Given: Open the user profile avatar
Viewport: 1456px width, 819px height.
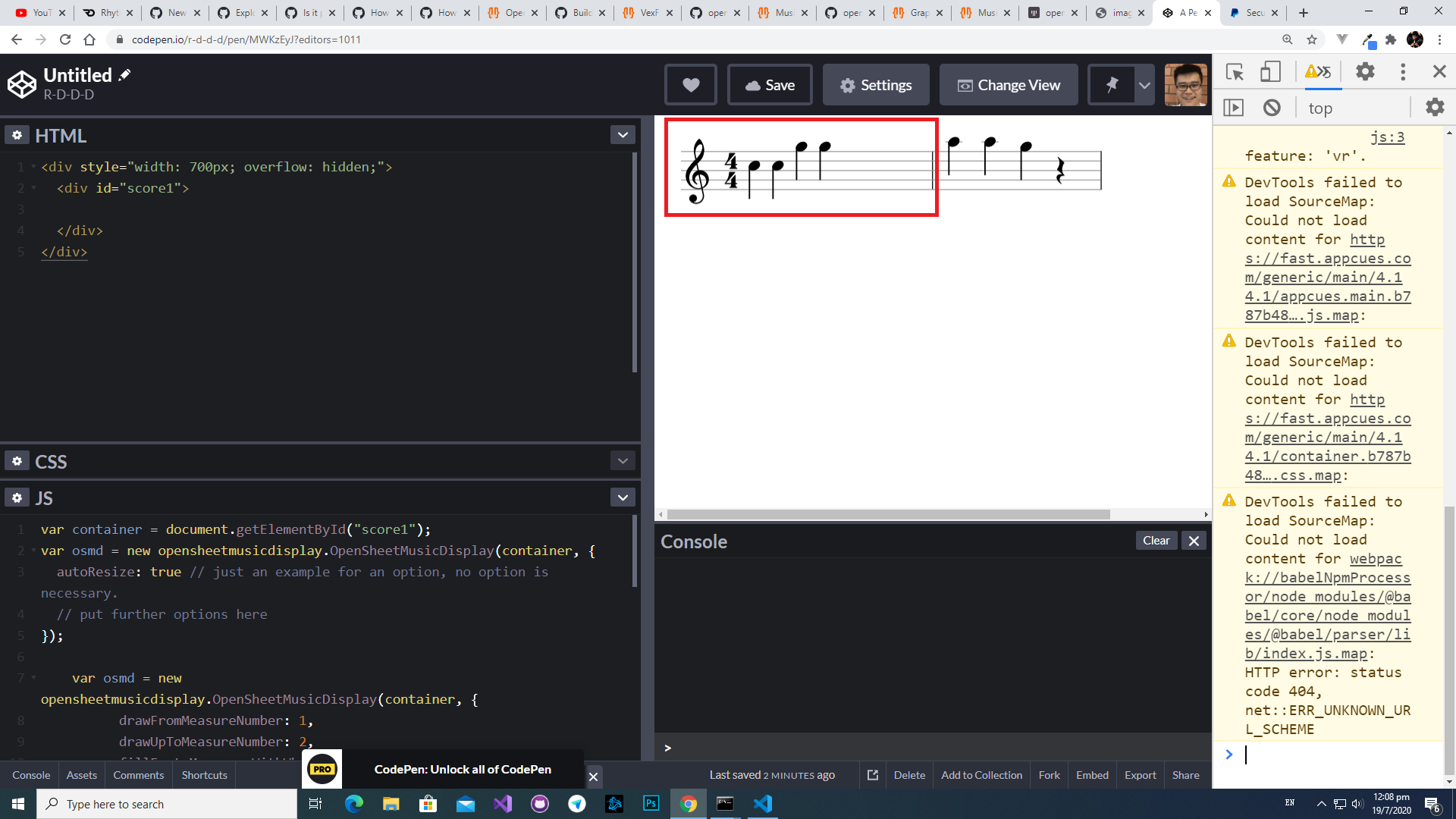Looking at the screenshot, I should click(x=1185, y=85).
